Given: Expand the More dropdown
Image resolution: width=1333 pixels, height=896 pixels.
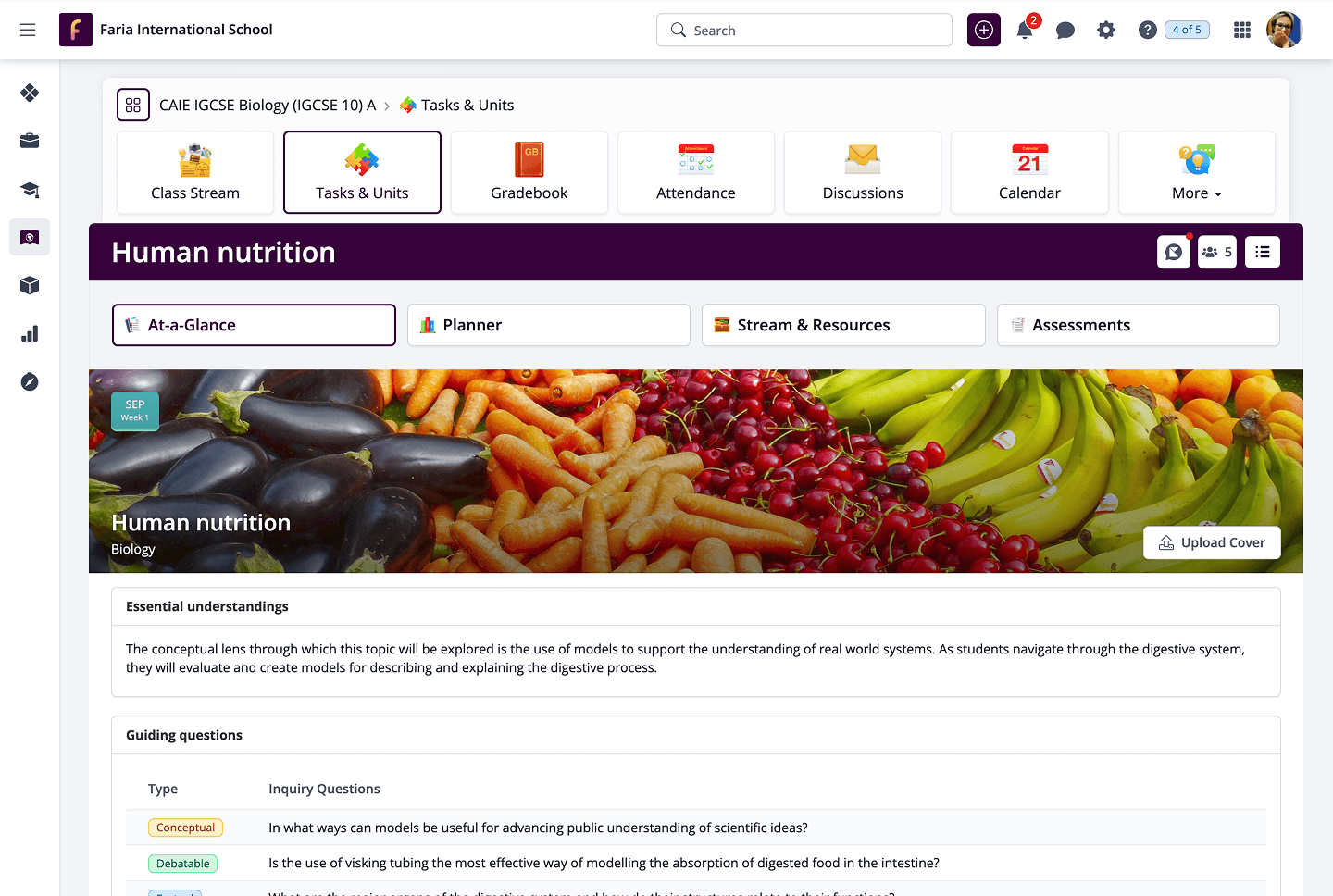Looking at the screenshot, I should click(x=1197, y=172).
